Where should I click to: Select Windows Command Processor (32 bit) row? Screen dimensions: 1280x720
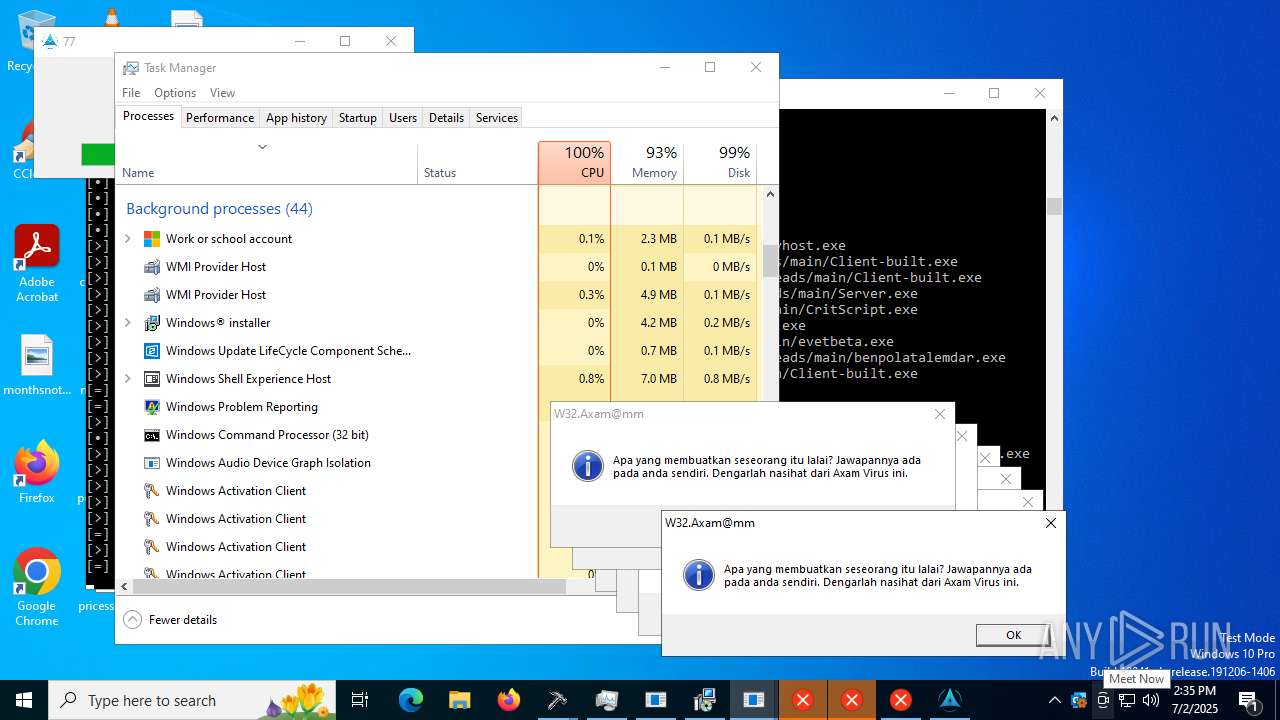(x=335, y=435)
